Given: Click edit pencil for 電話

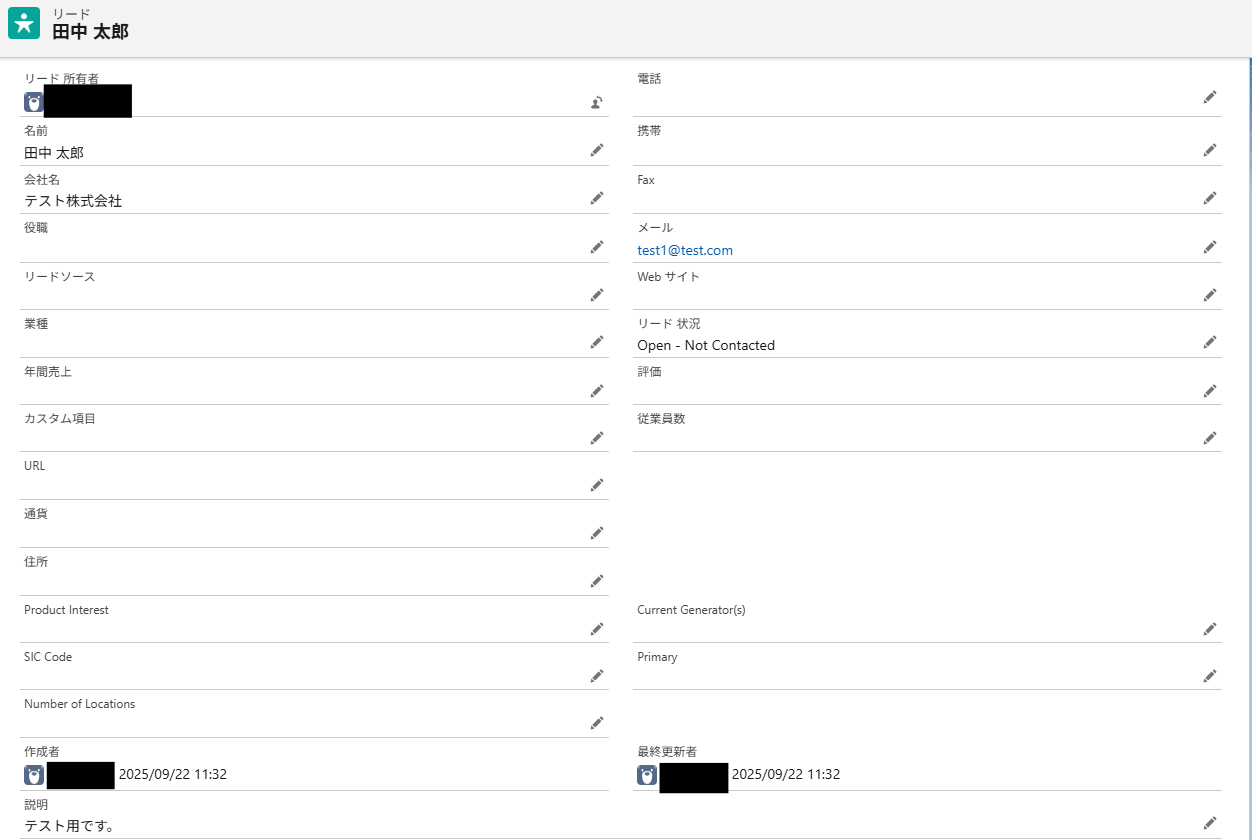Looking at the screenshot, I should tap(1210, 97).
